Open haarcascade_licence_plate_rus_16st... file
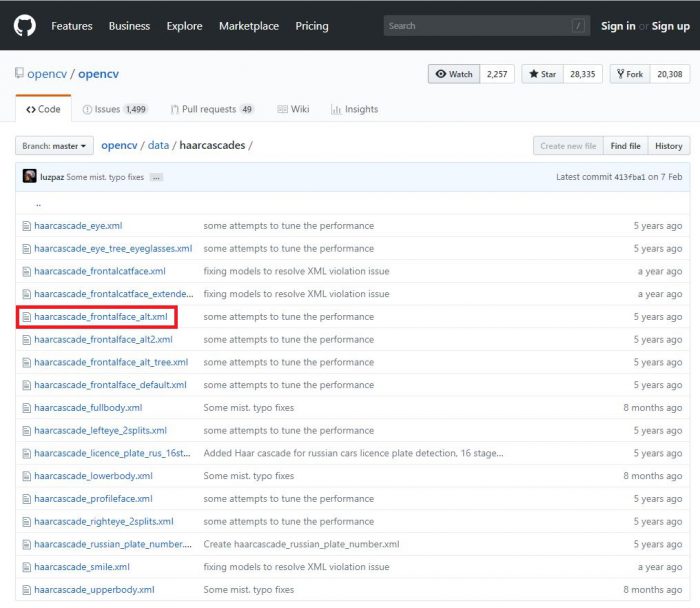The height and width of the screenshot is (608, 700). coord(112,454)
